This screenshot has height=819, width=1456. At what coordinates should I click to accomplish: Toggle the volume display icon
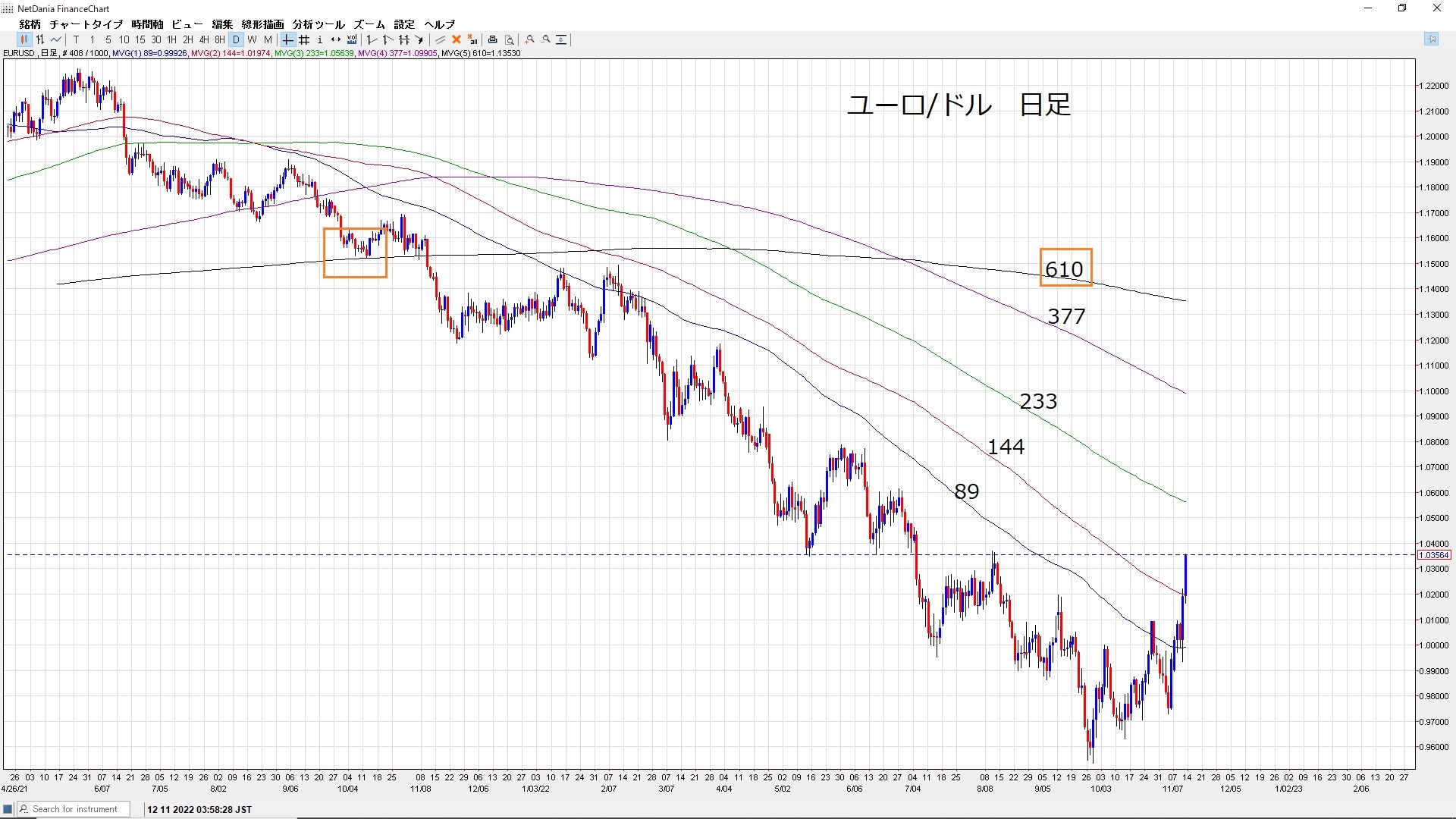[352, 39]
